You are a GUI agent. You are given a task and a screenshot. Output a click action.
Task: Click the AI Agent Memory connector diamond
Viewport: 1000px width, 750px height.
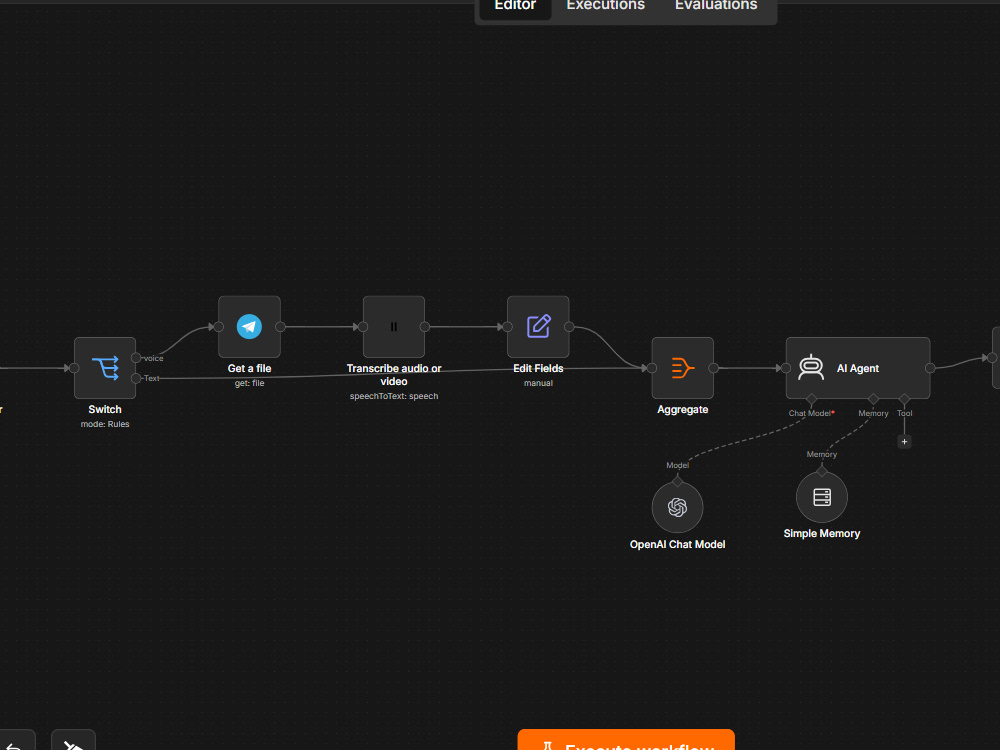pyautogui.click(x=873, y=399)
